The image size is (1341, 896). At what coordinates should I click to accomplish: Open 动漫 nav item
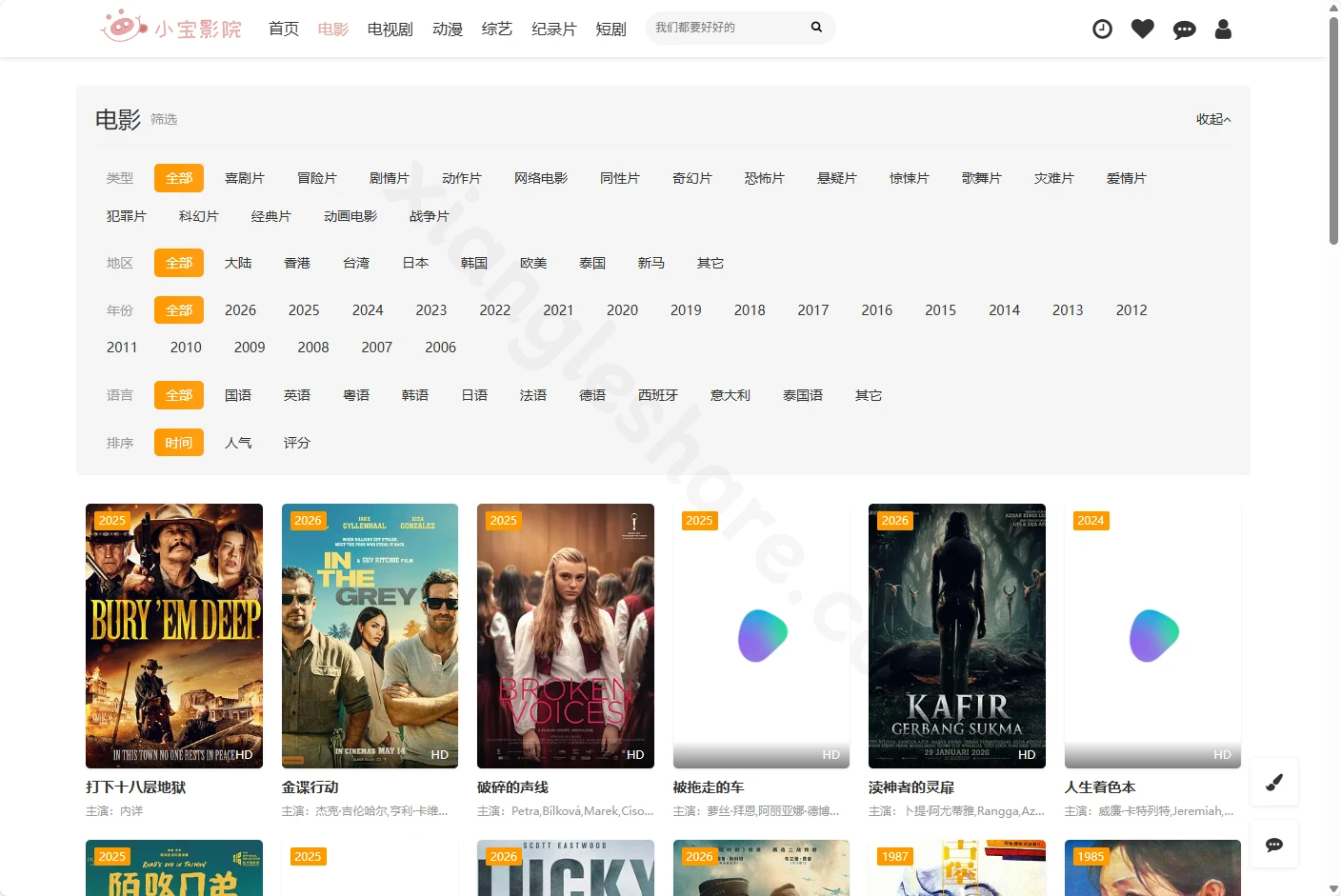448,29
